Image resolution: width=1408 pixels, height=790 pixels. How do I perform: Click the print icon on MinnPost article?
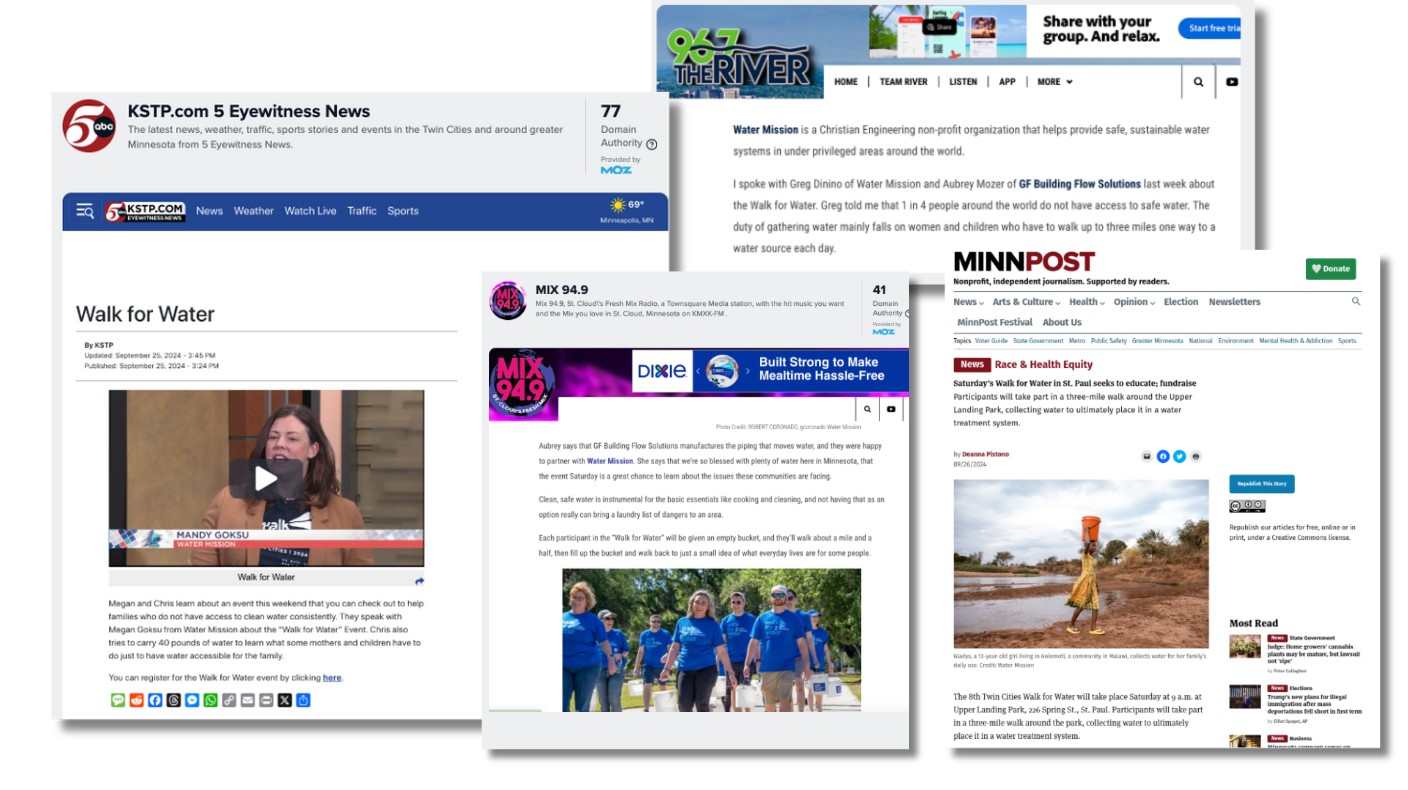[x=1196, y=456]
